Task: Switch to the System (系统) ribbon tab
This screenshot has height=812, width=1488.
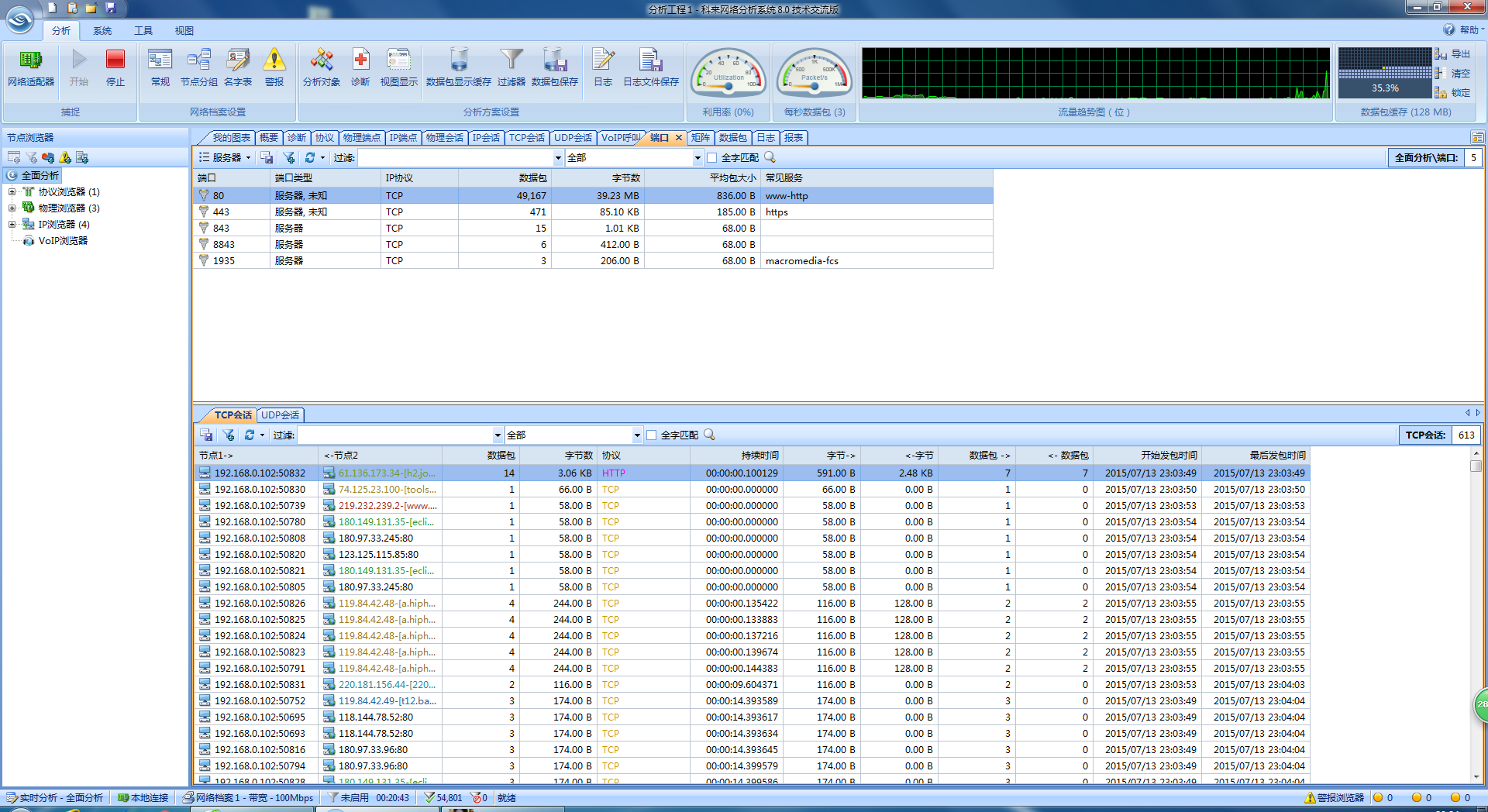Action: pos(102,31)
